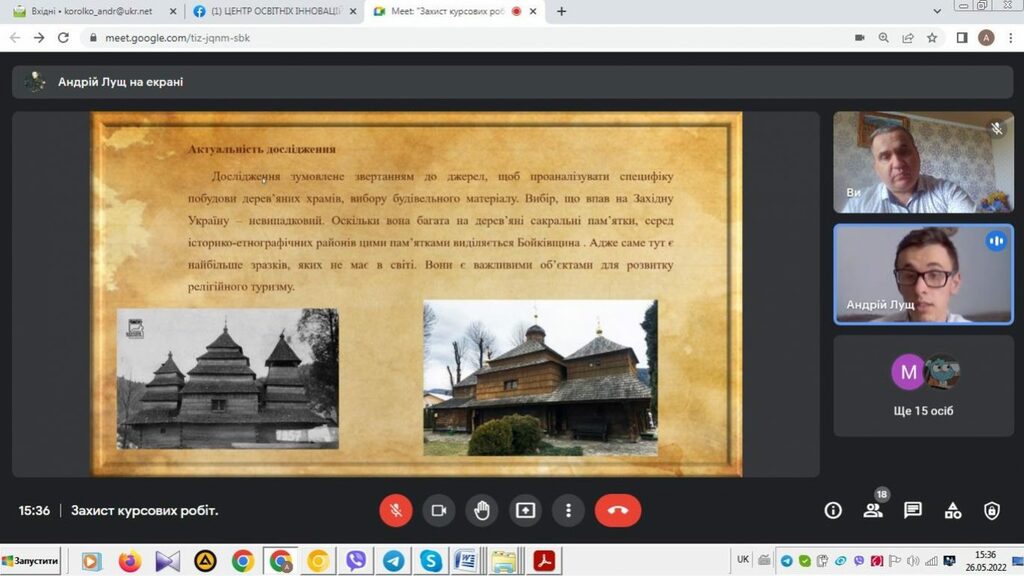Open the host controls shield icon
The width and height of the screenshot is (1024, 576).
pos(991,510)
